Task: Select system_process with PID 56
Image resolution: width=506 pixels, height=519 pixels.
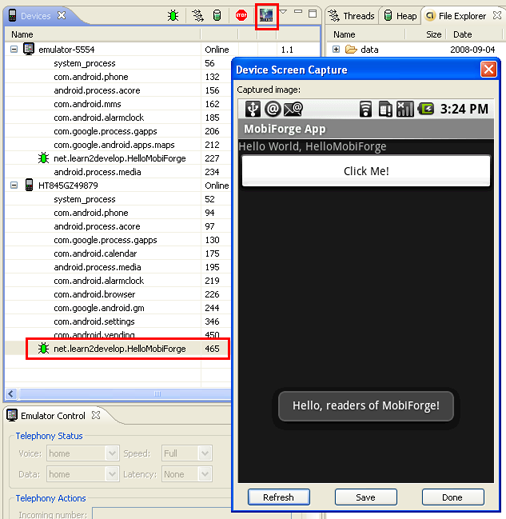Action: tap(85, 63)
